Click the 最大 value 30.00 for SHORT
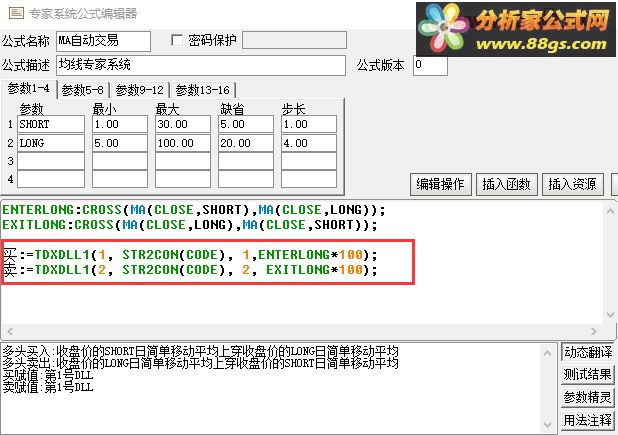Screen dimensions: 618x435 coord(183,124)
